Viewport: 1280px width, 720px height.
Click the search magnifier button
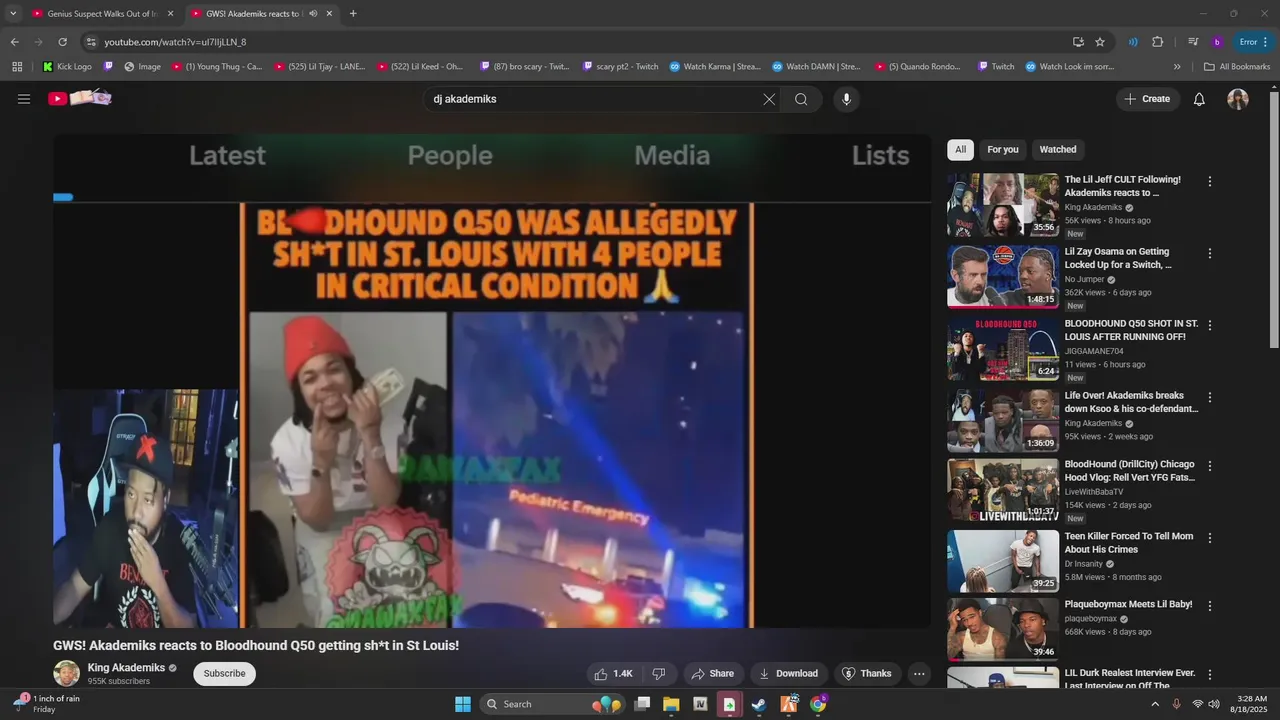[x=801, y=99]
